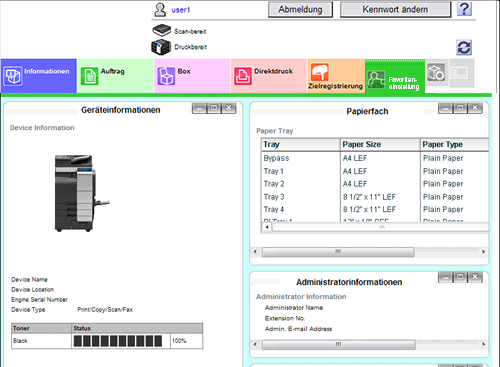Maximize the Administratorinformationen panel
The width and height of the screenshot is (500, 367).
[x=460, y=277]
